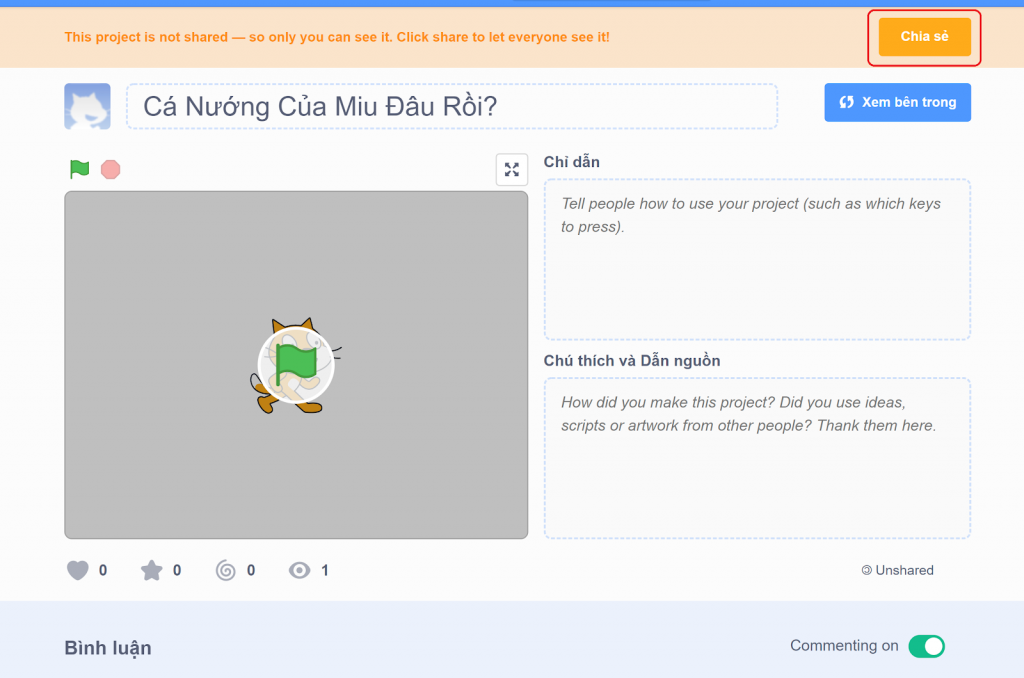Image resolution: width=1024 pixels, height=678 pixels.
Task: Start the project with the large green flag overlay
Action: click(296, 364)
